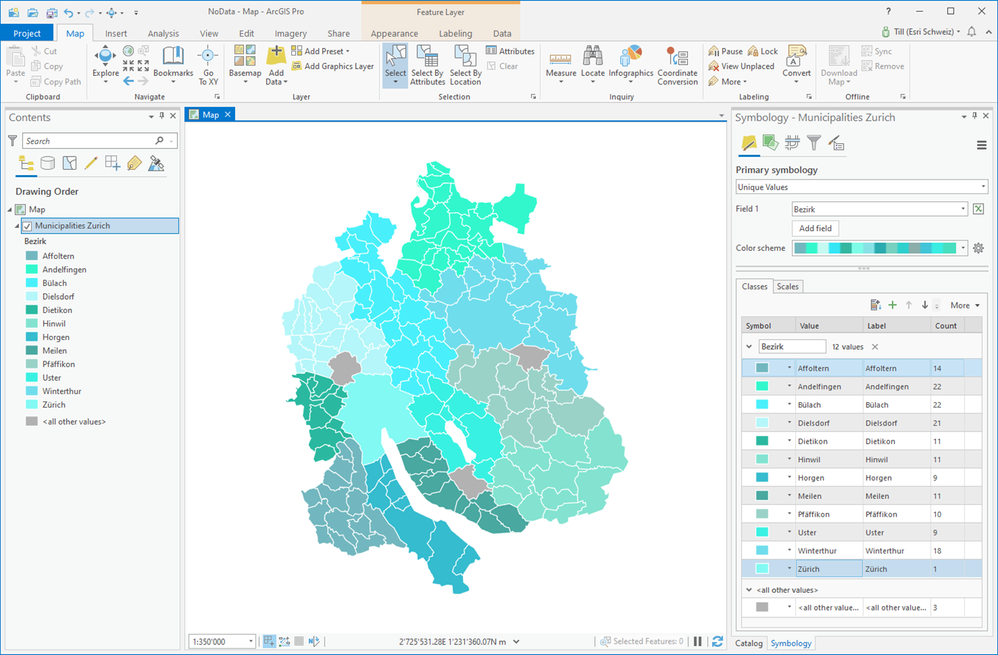Collapse the all other values group
Viewport: 998px width, 655px height.
[749, 590]
